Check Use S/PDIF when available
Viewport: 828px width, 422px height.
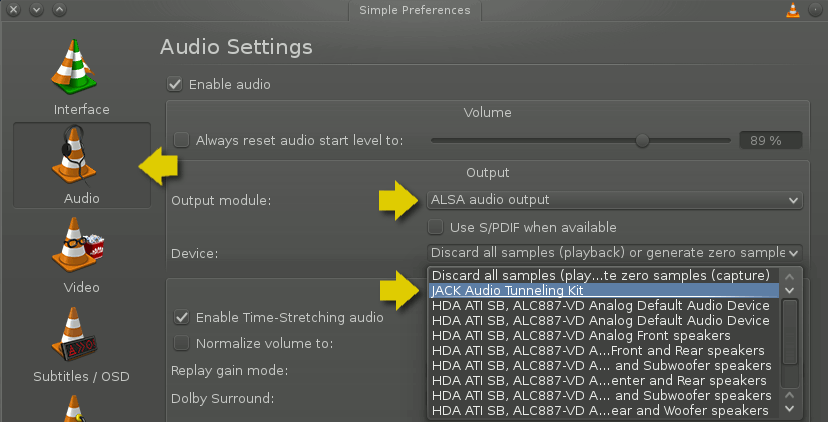(x=436, y=228)
